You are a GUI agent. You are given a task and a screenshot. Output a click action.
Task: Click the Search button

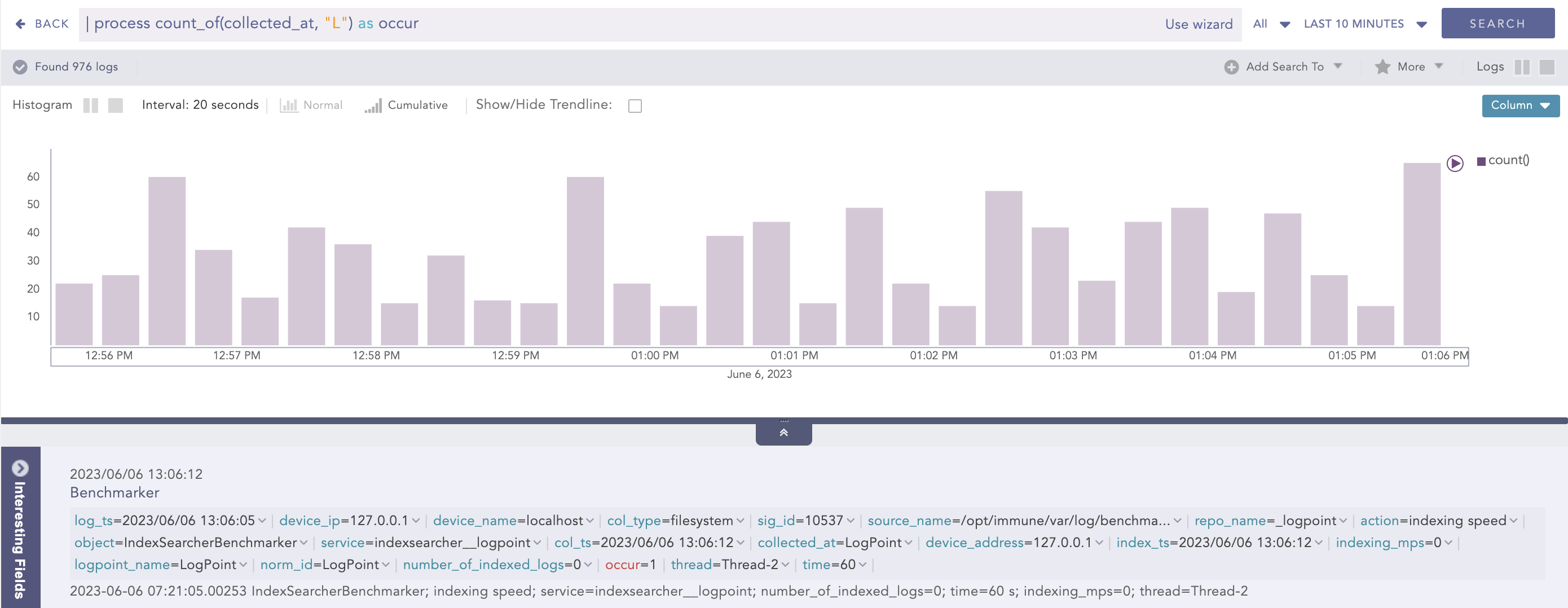(x=1497, y=24)
